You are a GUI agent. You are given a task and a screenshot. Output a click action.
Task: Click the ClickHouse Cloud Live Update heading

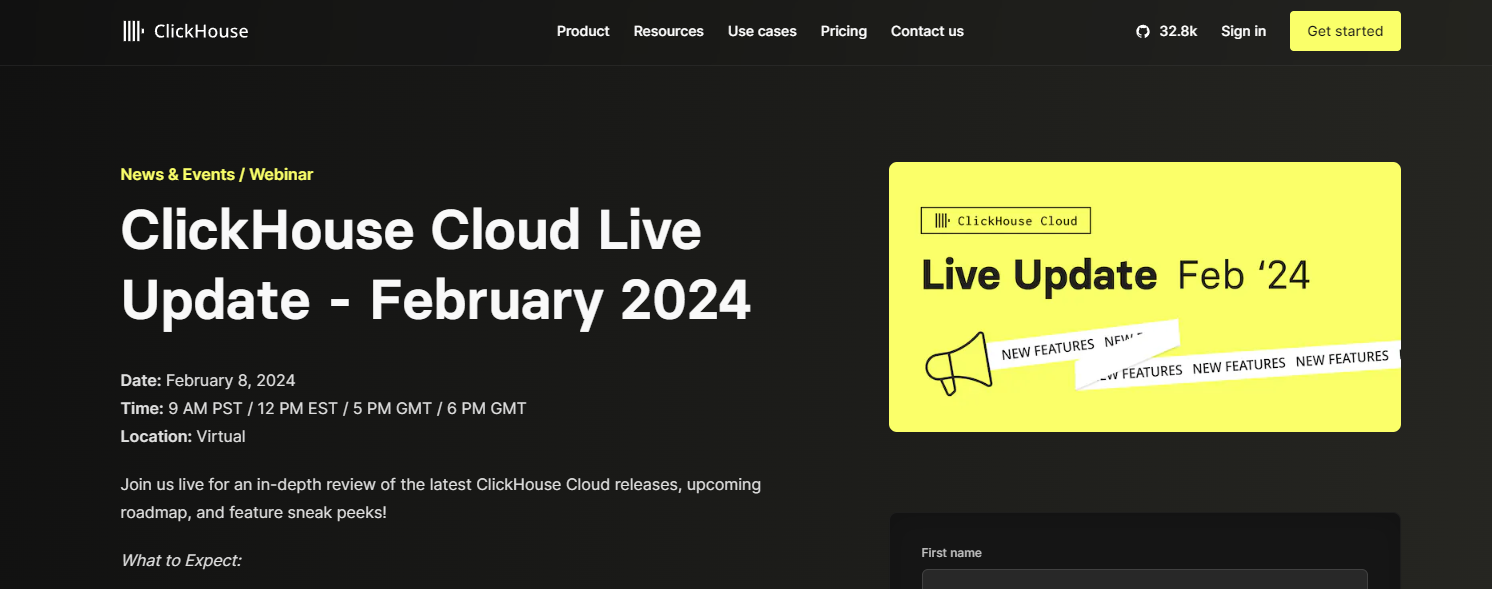[x=436, y=265]
